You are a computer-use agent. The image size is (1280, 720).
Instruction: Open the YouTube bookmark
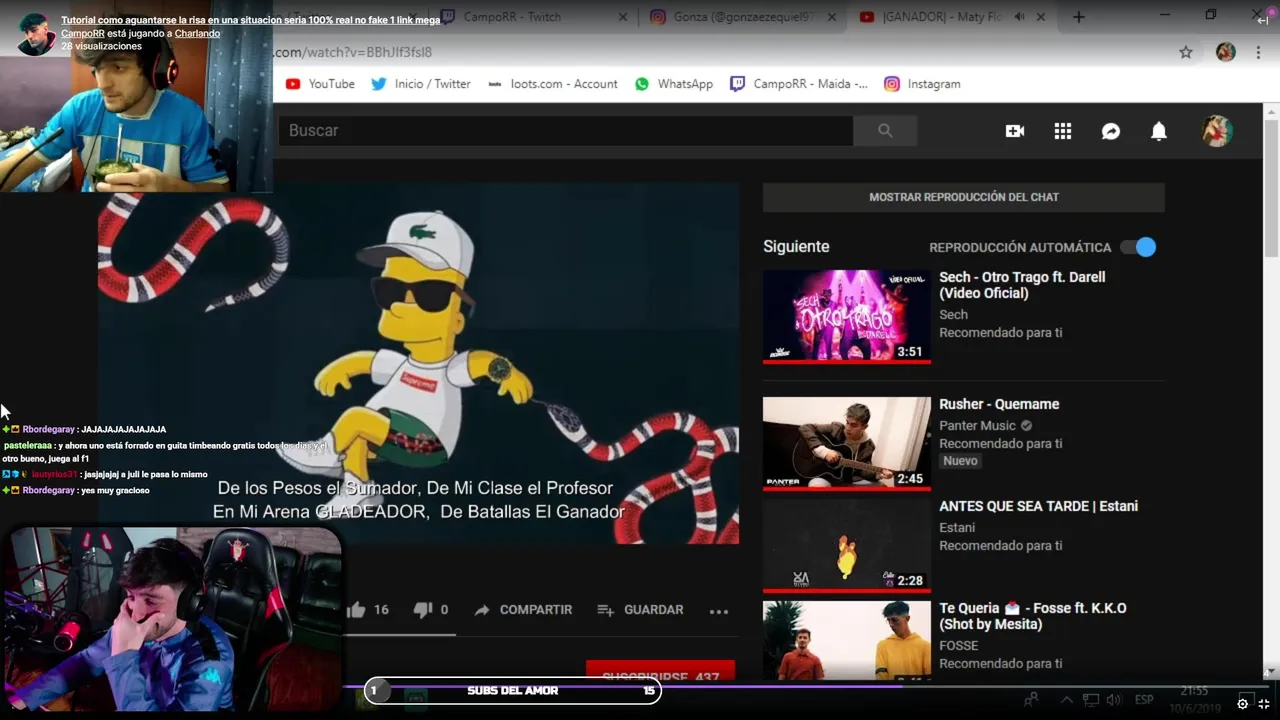pyautogui.click(x=320, y=84)
